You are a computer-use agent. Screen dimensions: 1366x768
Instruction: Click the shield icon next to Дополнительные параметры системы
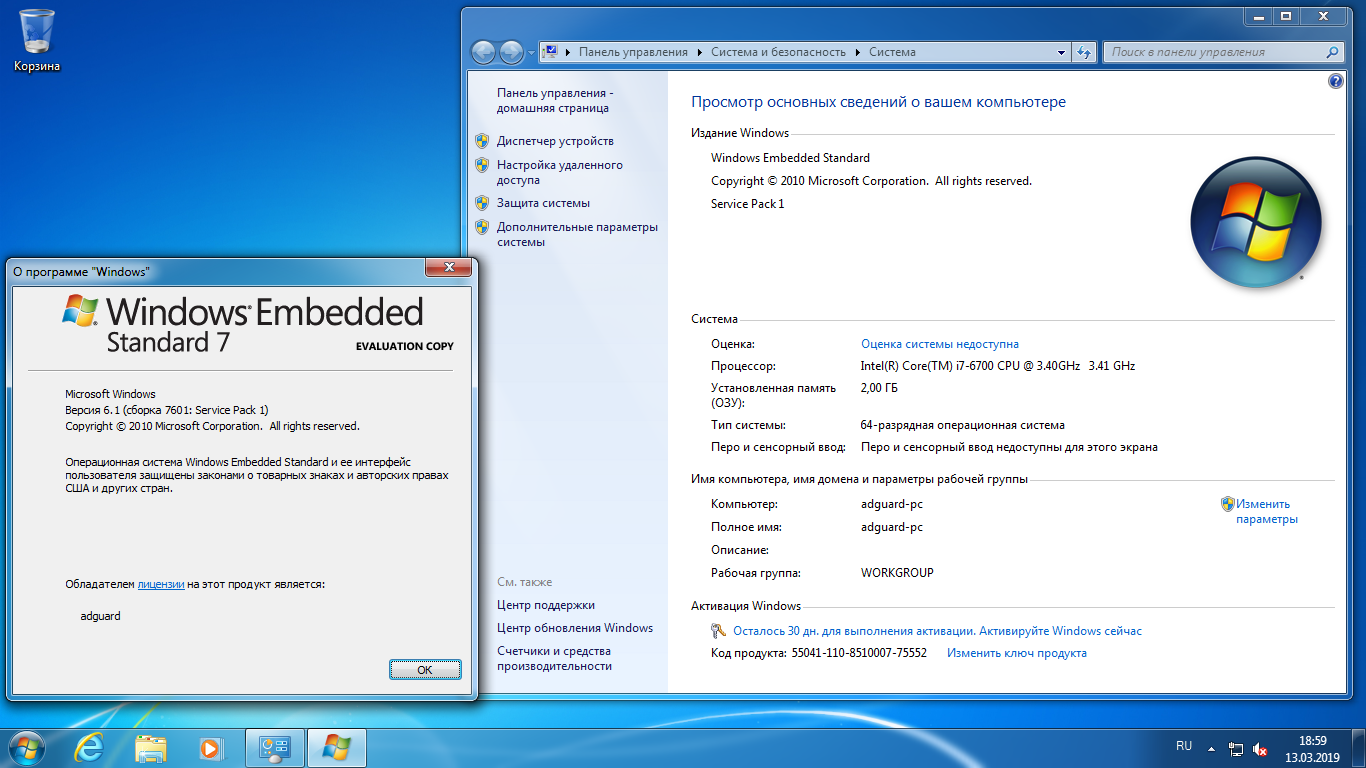[x=481, y=227]
